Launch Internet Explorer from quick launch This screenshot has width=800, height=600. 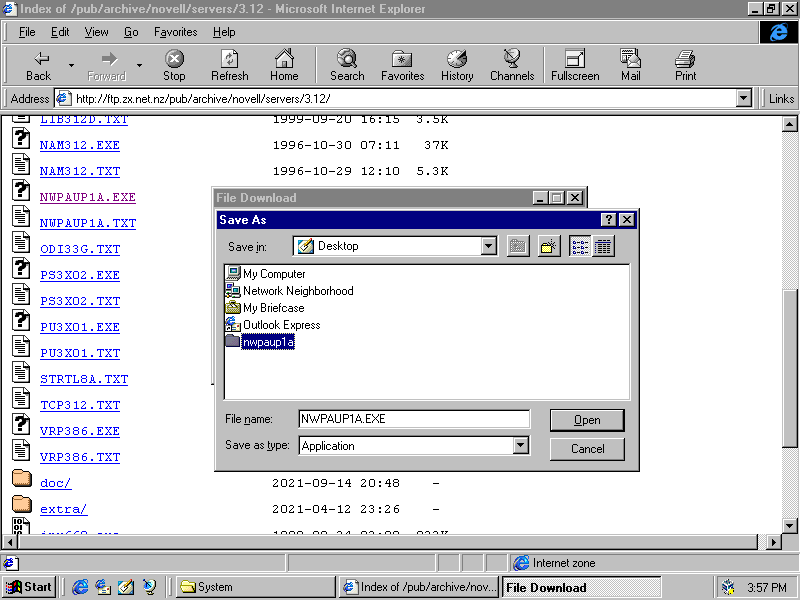coord(80,587)
